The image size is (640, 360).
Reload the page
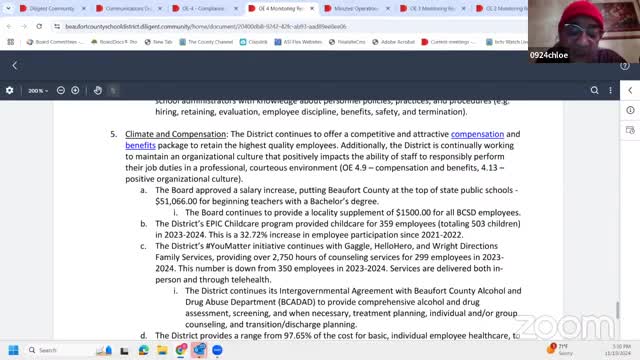pyautogui.click(x=39, y=26)
